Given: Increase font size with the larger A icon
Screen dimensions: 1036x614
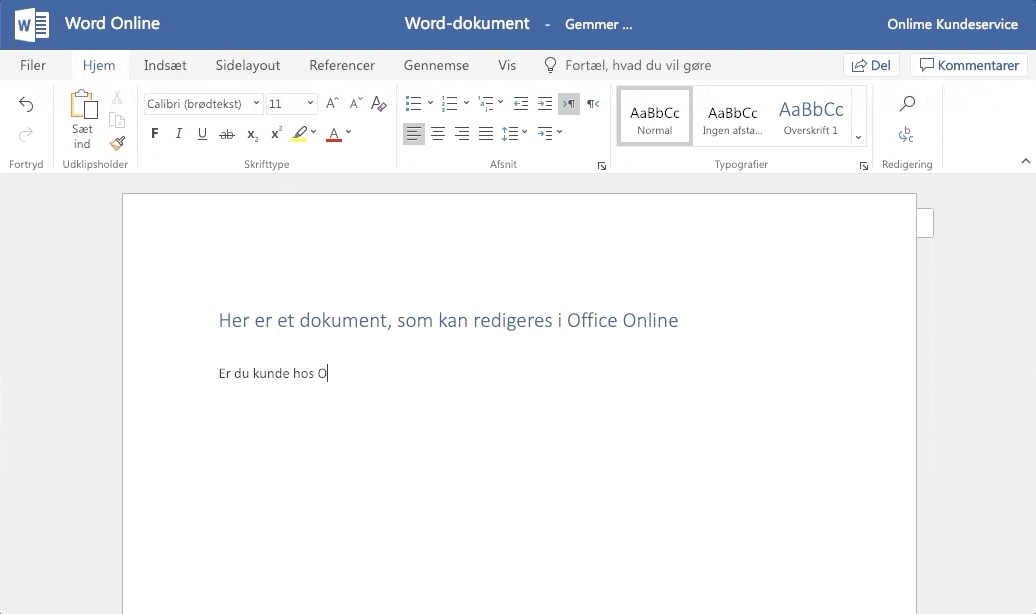Looking at the screenshot, I should [x=332, y=103].
